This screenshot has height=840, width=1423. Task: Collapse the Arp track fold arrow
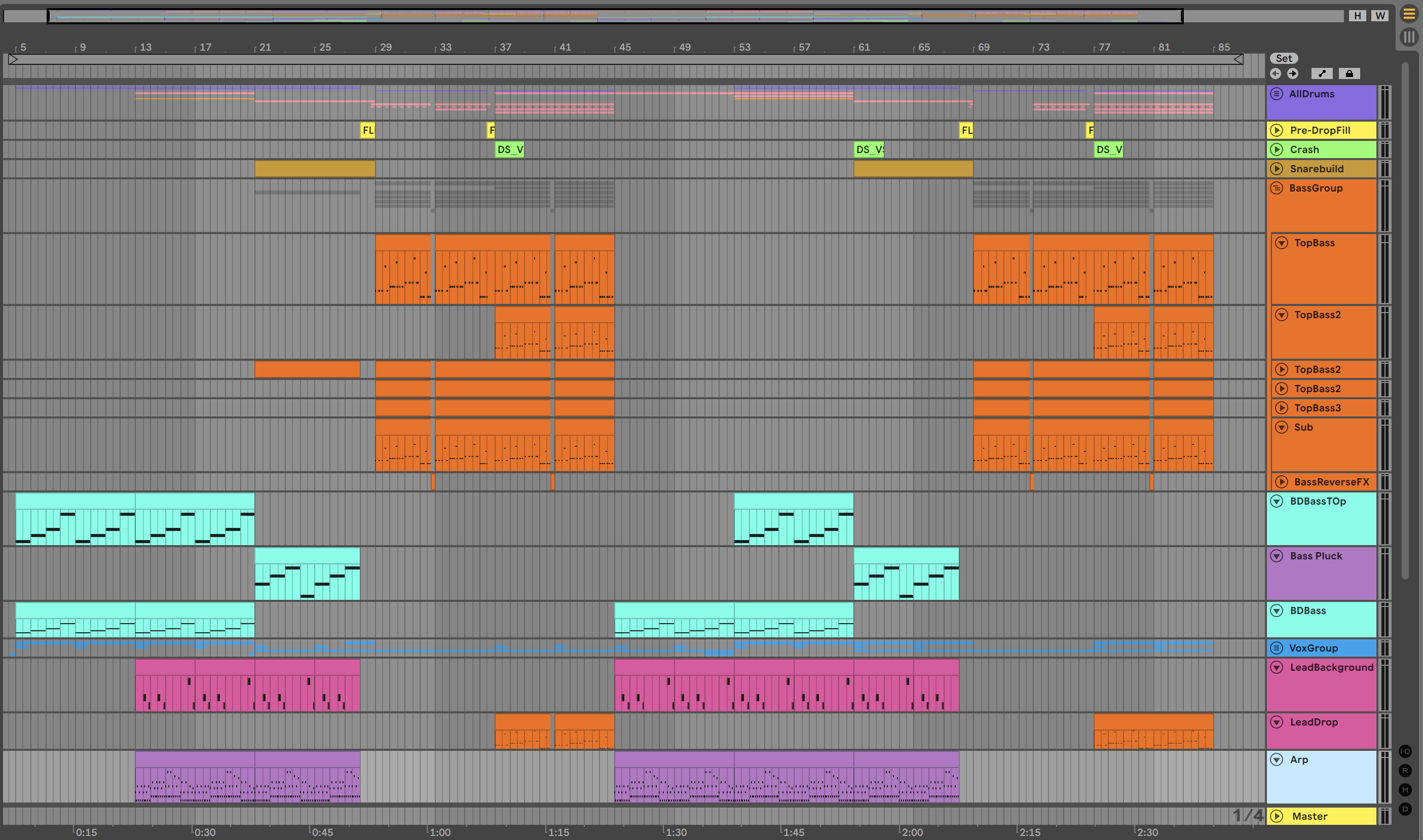click(1277, 759)
